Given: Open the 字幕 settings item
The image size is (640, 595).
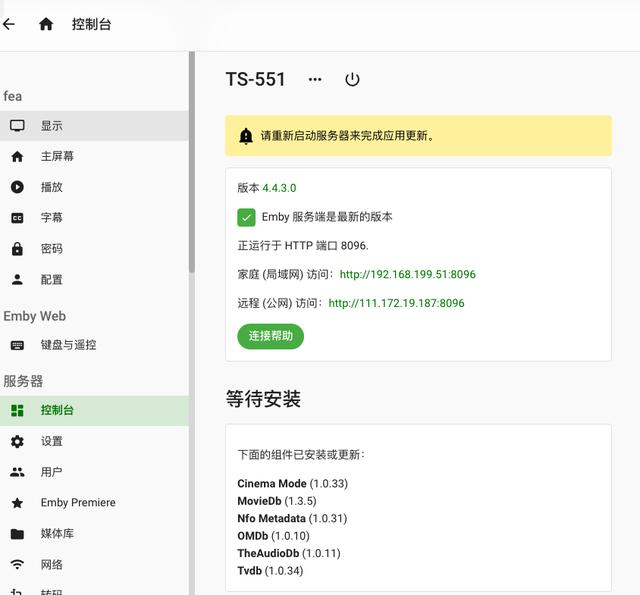Looking at the screenshot, I should [x=94, y=218].
